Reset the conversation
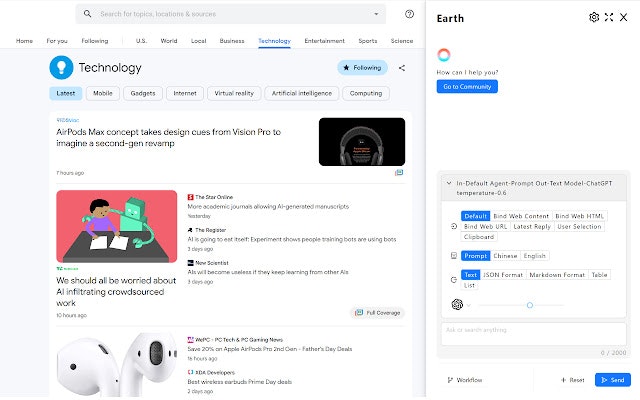This screenshot has width=640, height=400. 573,380
